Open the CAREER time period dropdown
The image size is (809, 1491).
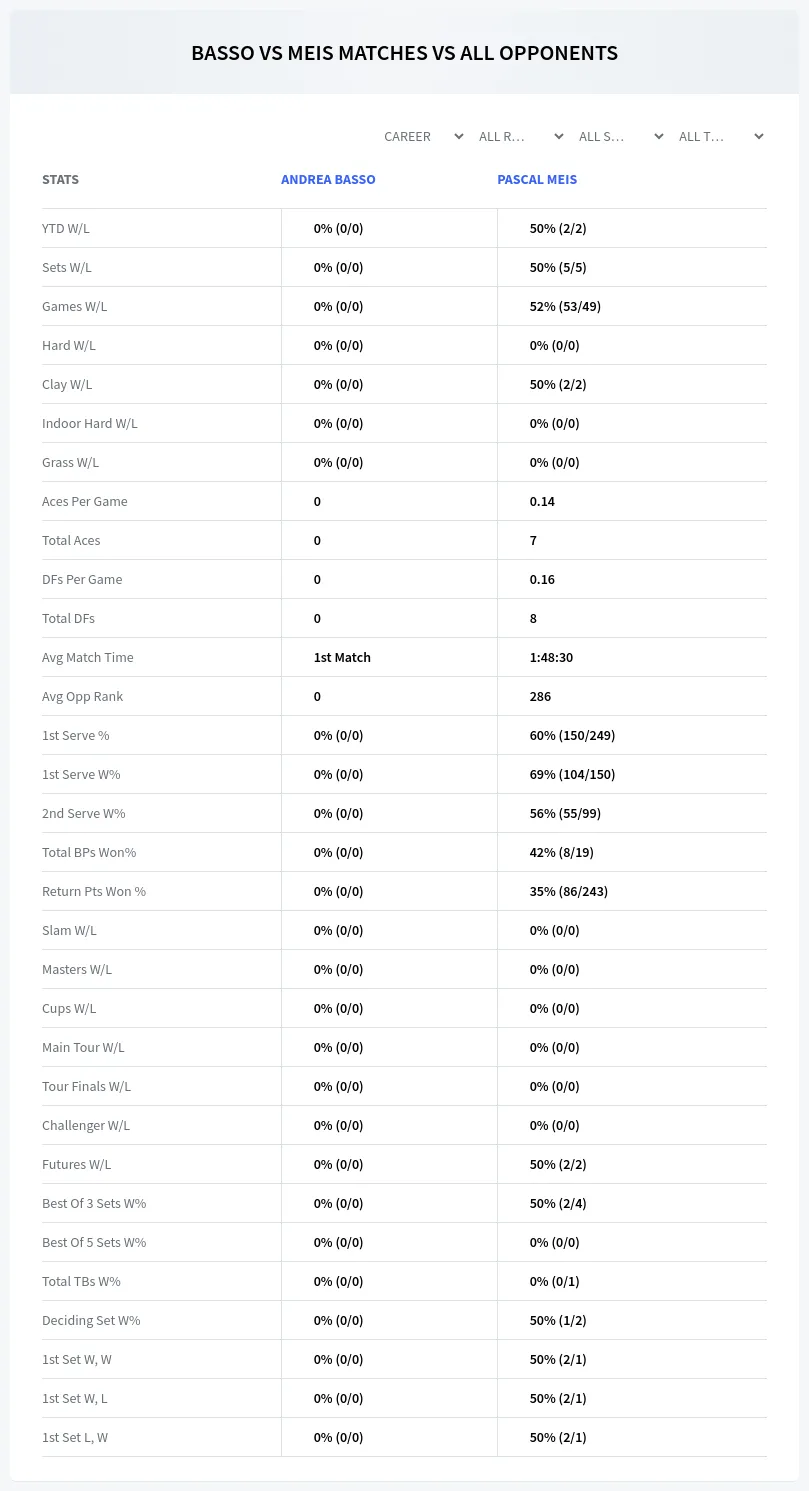pyautogui.click(x=424, y=136)
